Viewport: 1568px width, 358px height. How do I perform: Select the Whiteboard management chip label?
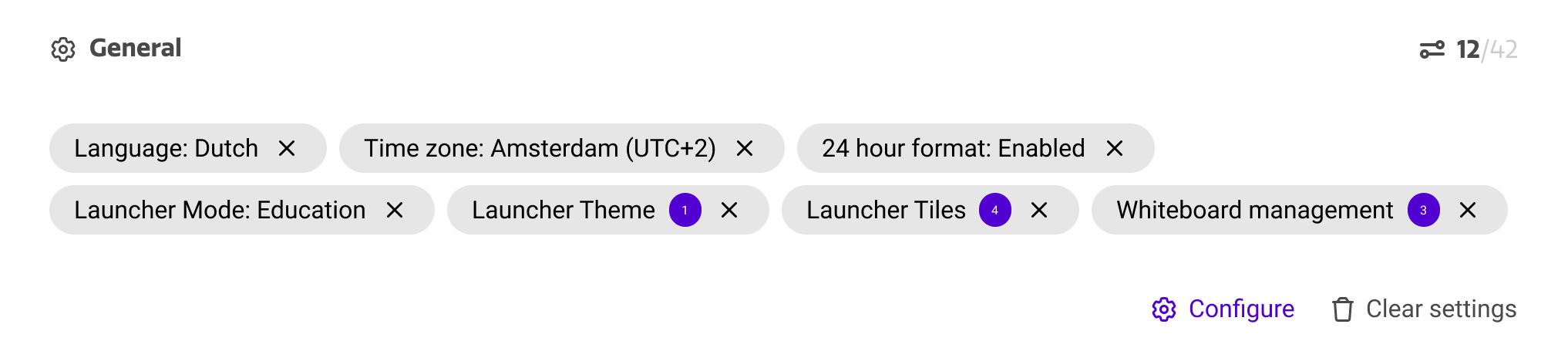point(1254,210)
